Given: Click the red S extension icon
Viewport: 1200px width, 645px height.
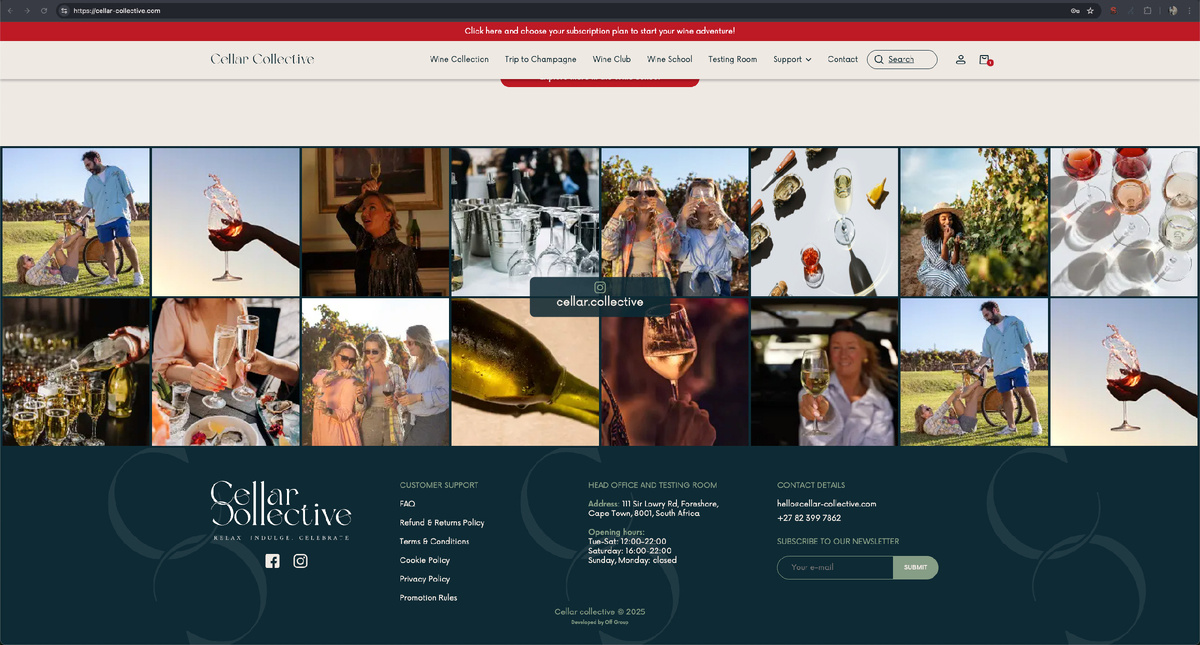Looking at the screenshot, I should pos(1113,11).
